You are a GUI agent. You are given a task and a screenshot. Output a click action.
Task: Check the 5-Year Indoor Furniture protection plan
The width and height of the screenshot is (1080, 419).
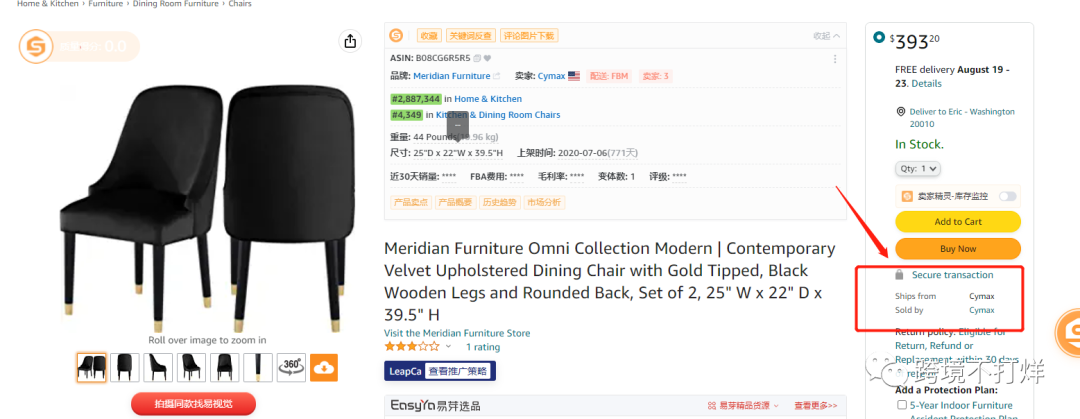tap(902, 405)
